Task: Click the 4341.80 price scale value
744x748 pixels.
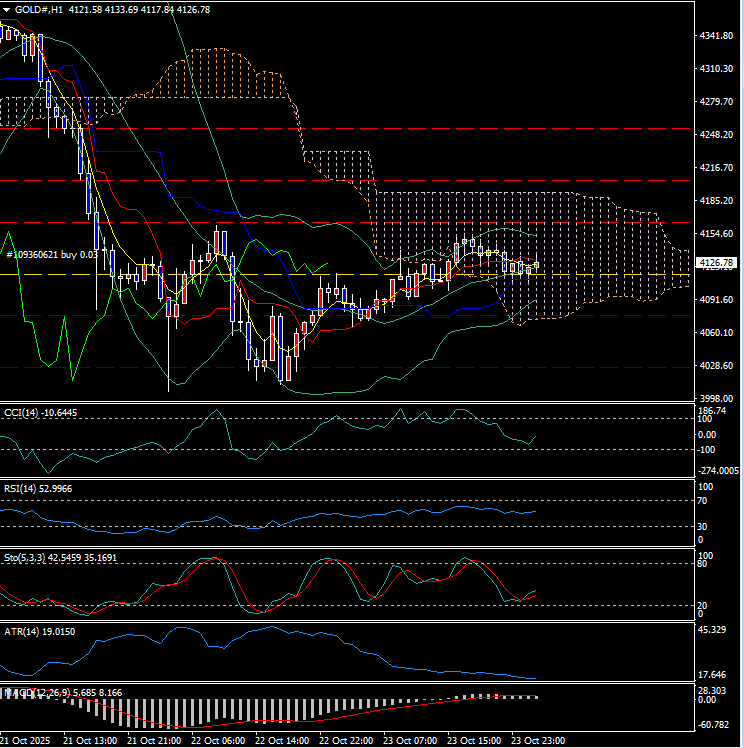Action: (x=716, y=36)
